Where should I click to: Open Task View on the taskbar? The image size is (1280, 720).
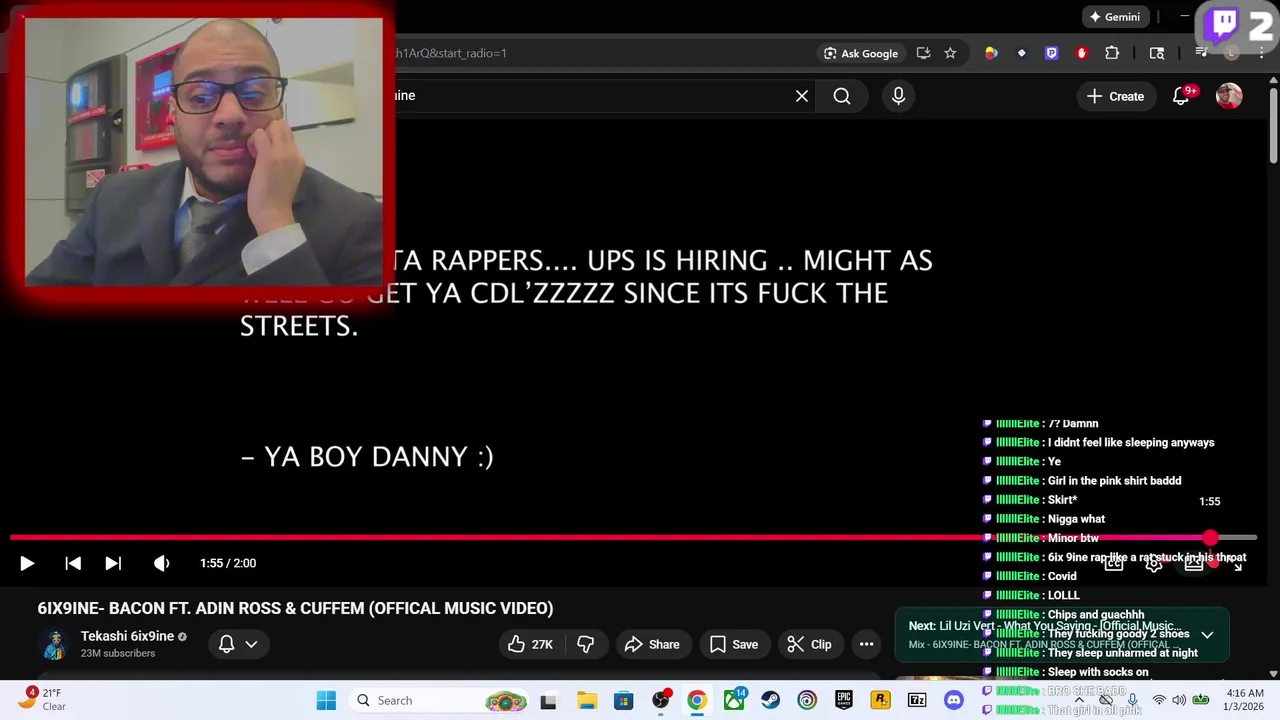coord(548,701)
